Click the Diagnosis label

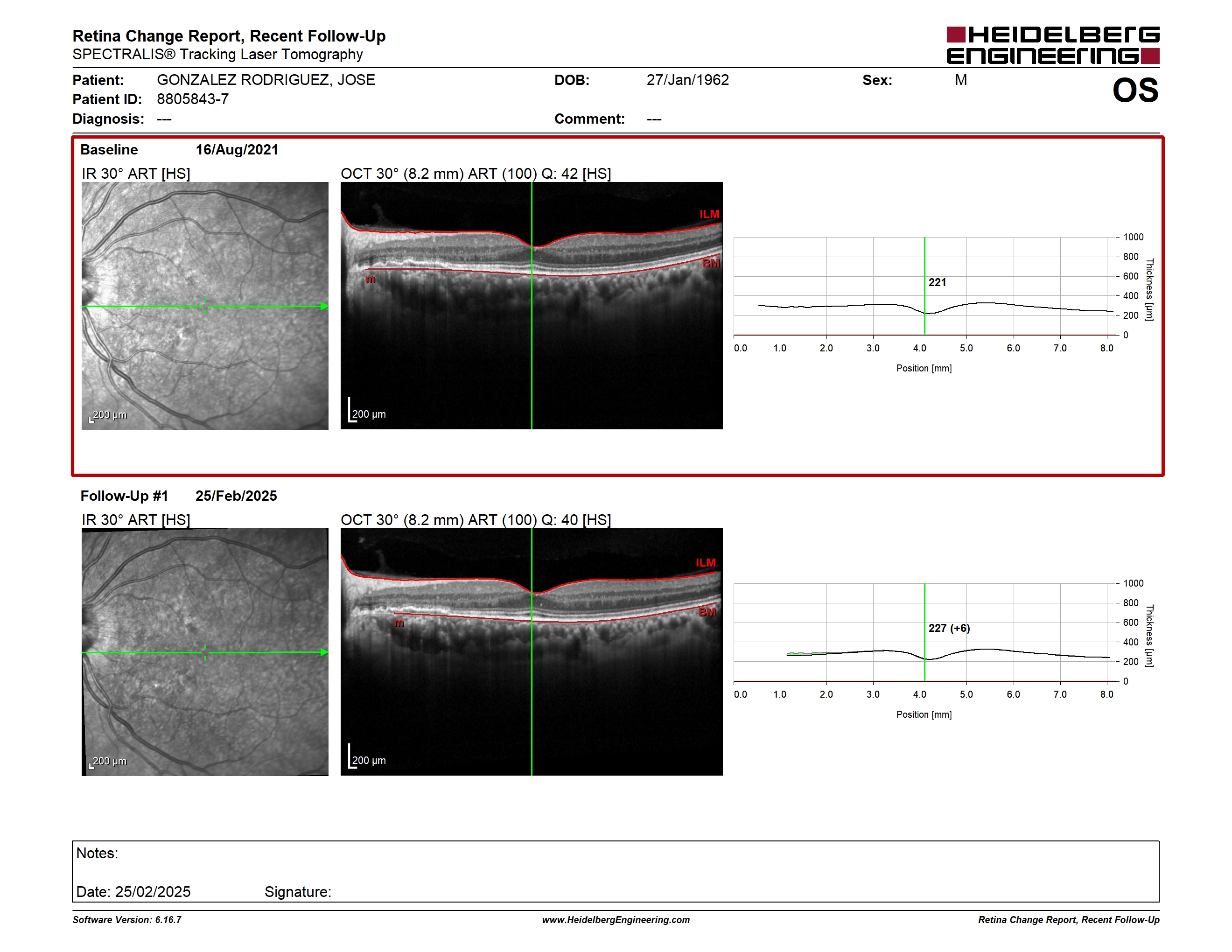tap(108, 119)
